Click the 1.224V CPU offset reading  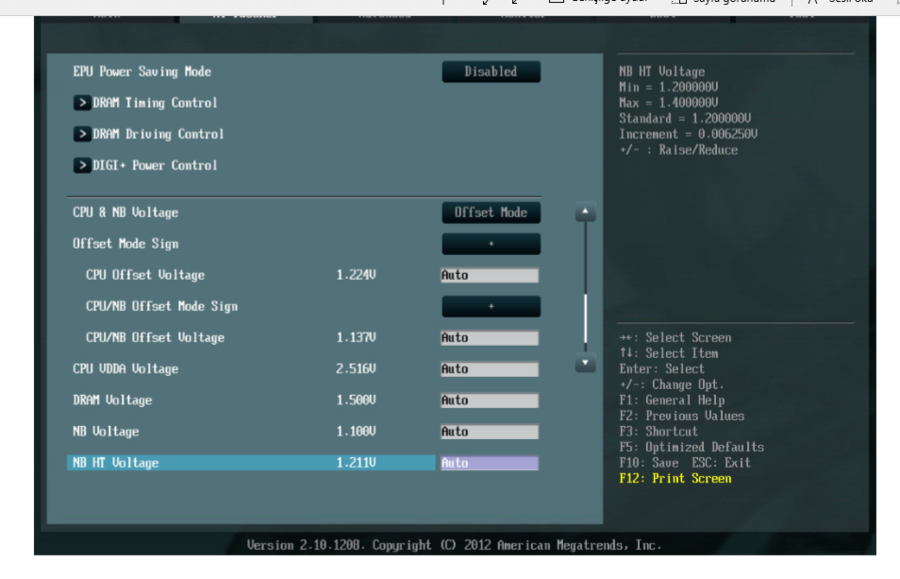coord(356,275)
